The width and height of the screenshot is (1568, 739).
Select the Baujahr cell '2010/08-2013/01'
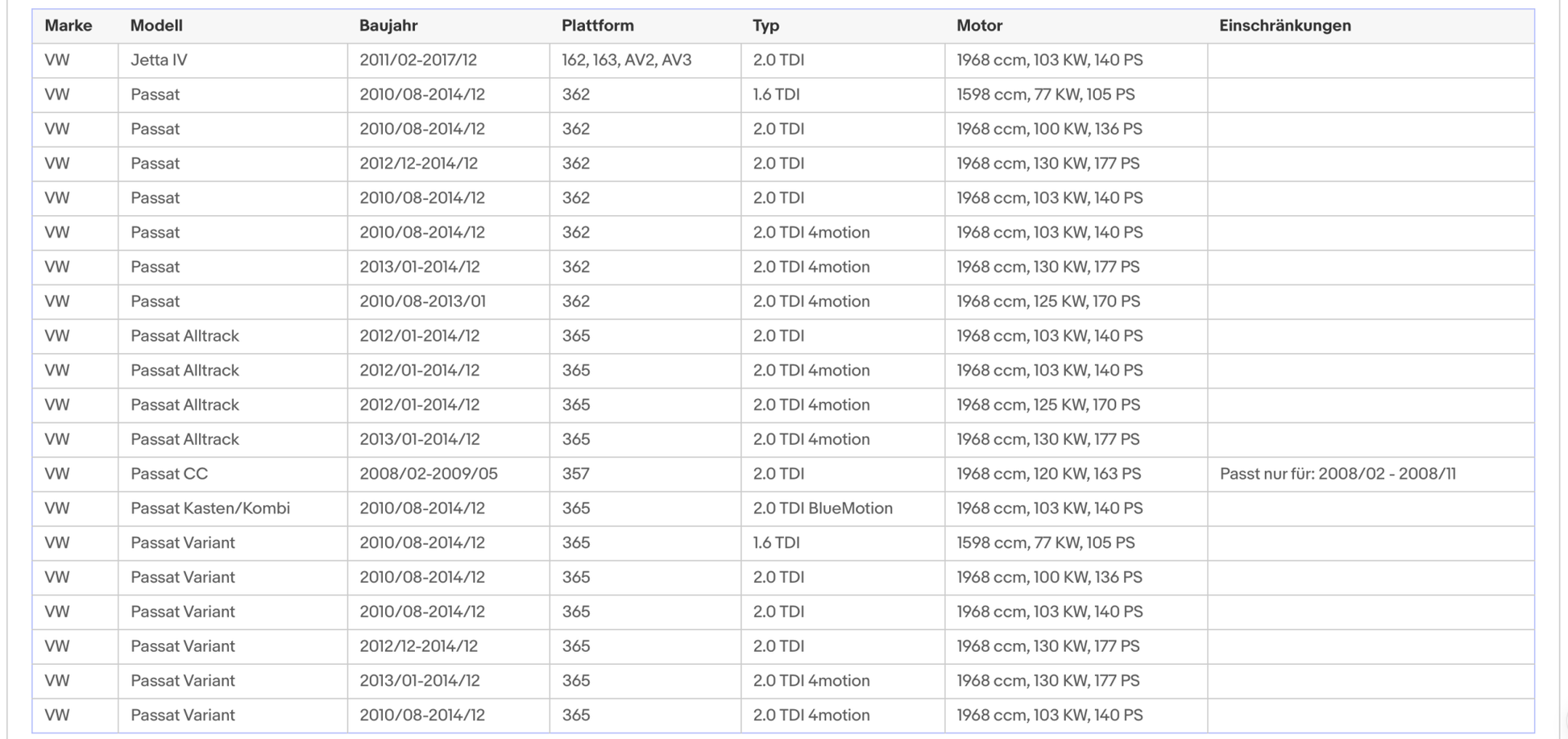point(449,301)
